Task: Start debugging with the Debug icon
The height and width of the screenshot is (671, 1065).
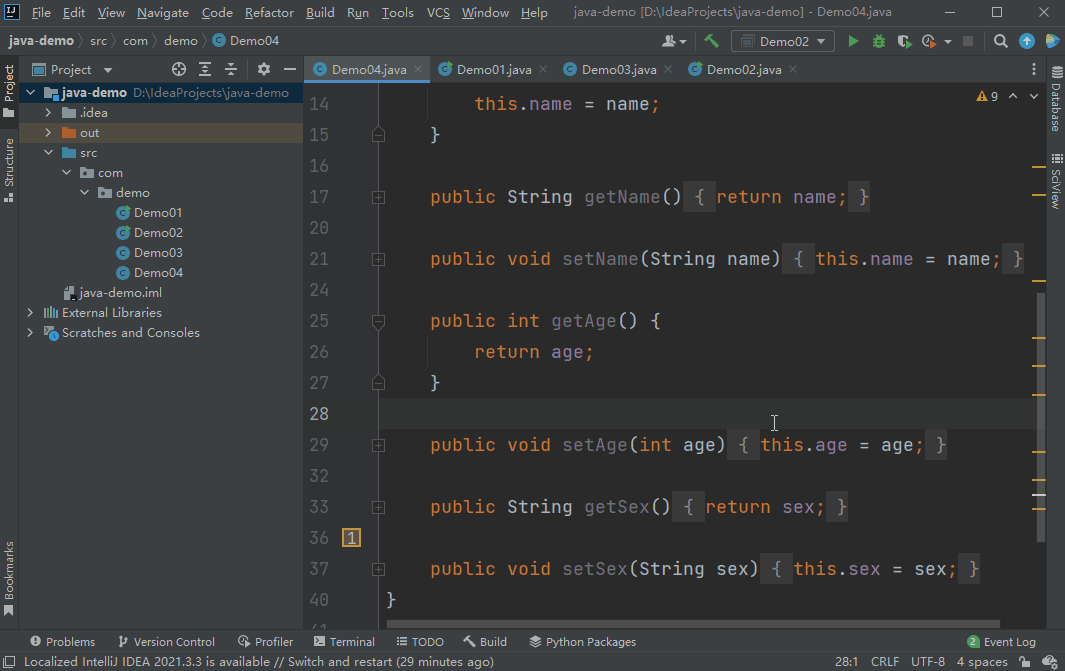Action: point(878,41)
